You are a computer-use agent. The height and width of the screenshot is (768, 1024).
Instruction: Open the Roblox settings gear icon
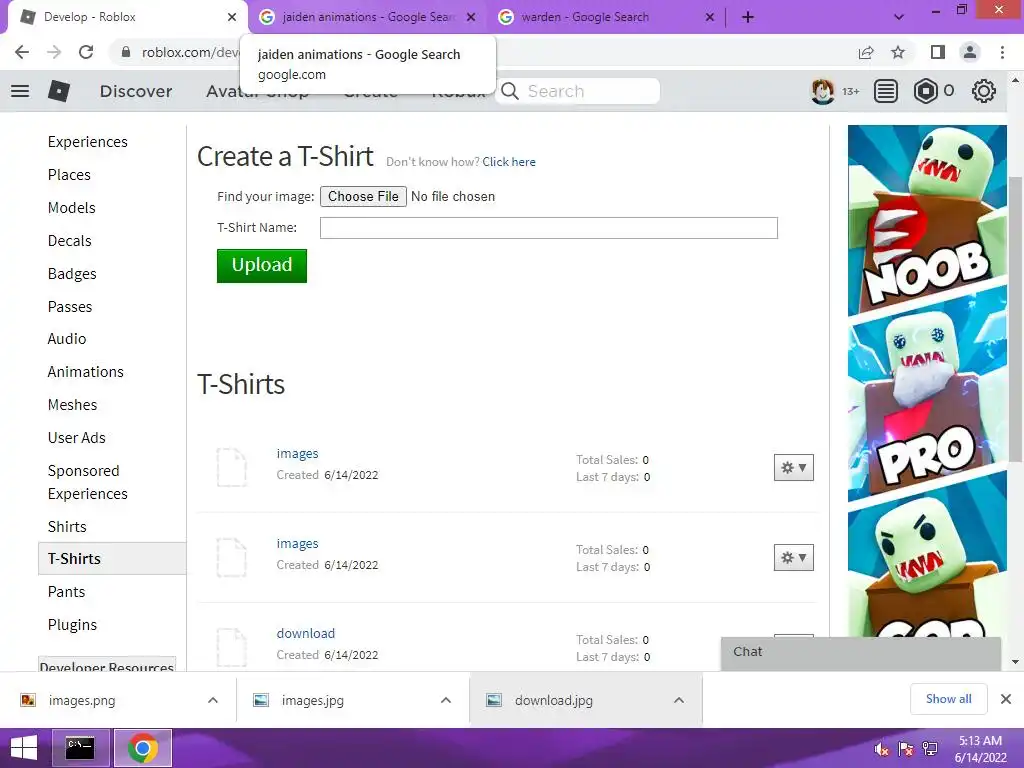click(x=984, y=91)
